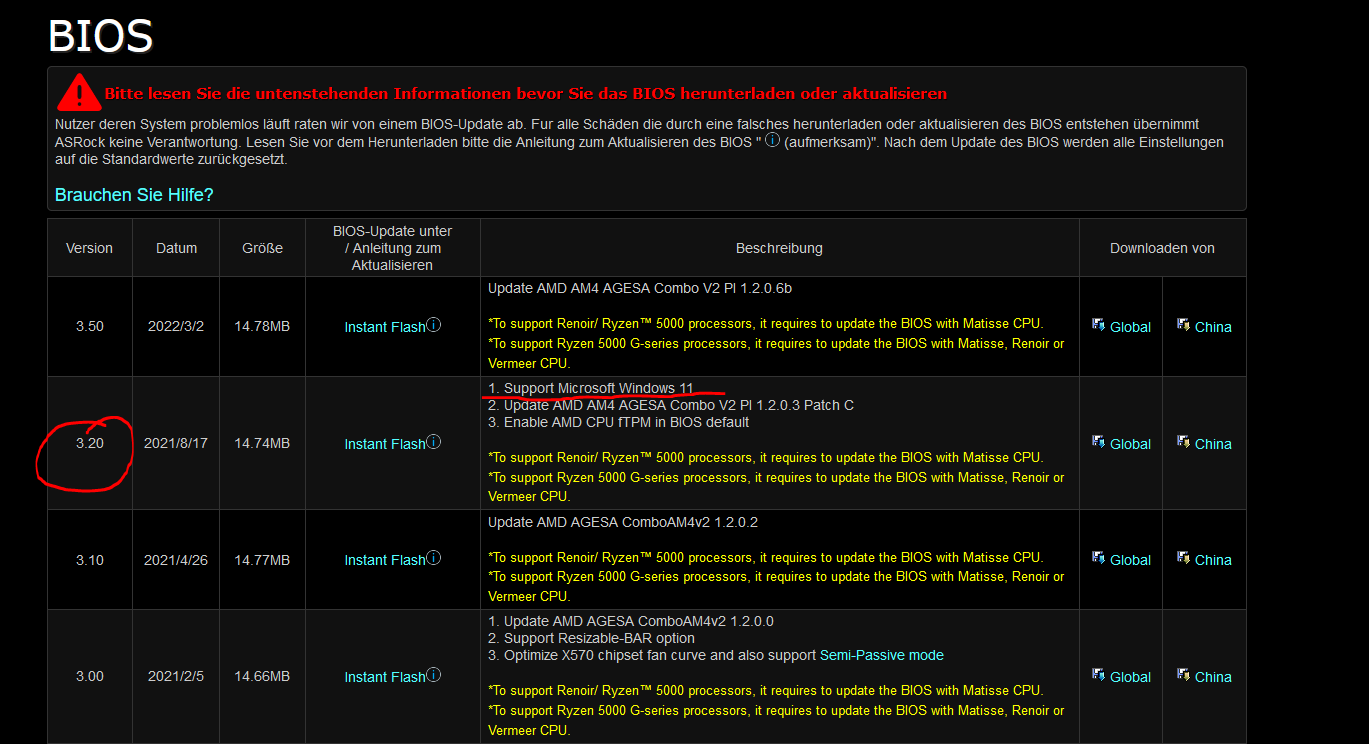The height and width of the screenshot is (744, 1369).
Task: Click 'Update AMD AM4 AGESA Combo V2 PI 1.2.0.3 Patch C' line
Action: click(x=671, y=405)
